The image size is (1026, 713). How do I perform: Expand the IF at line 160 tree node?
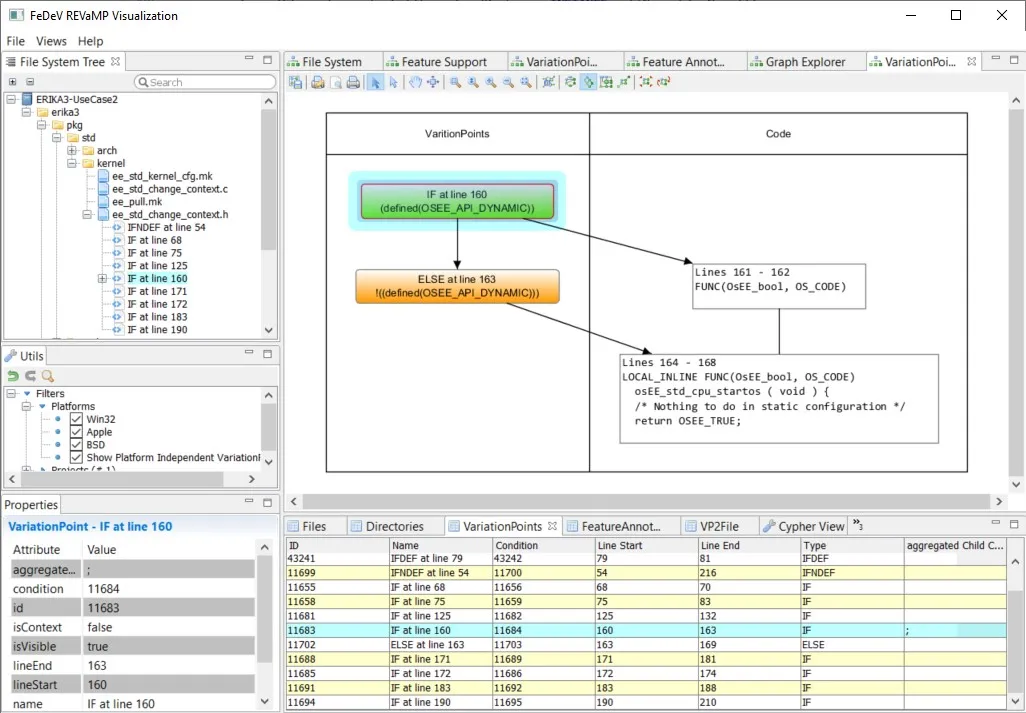coord(102,279)
